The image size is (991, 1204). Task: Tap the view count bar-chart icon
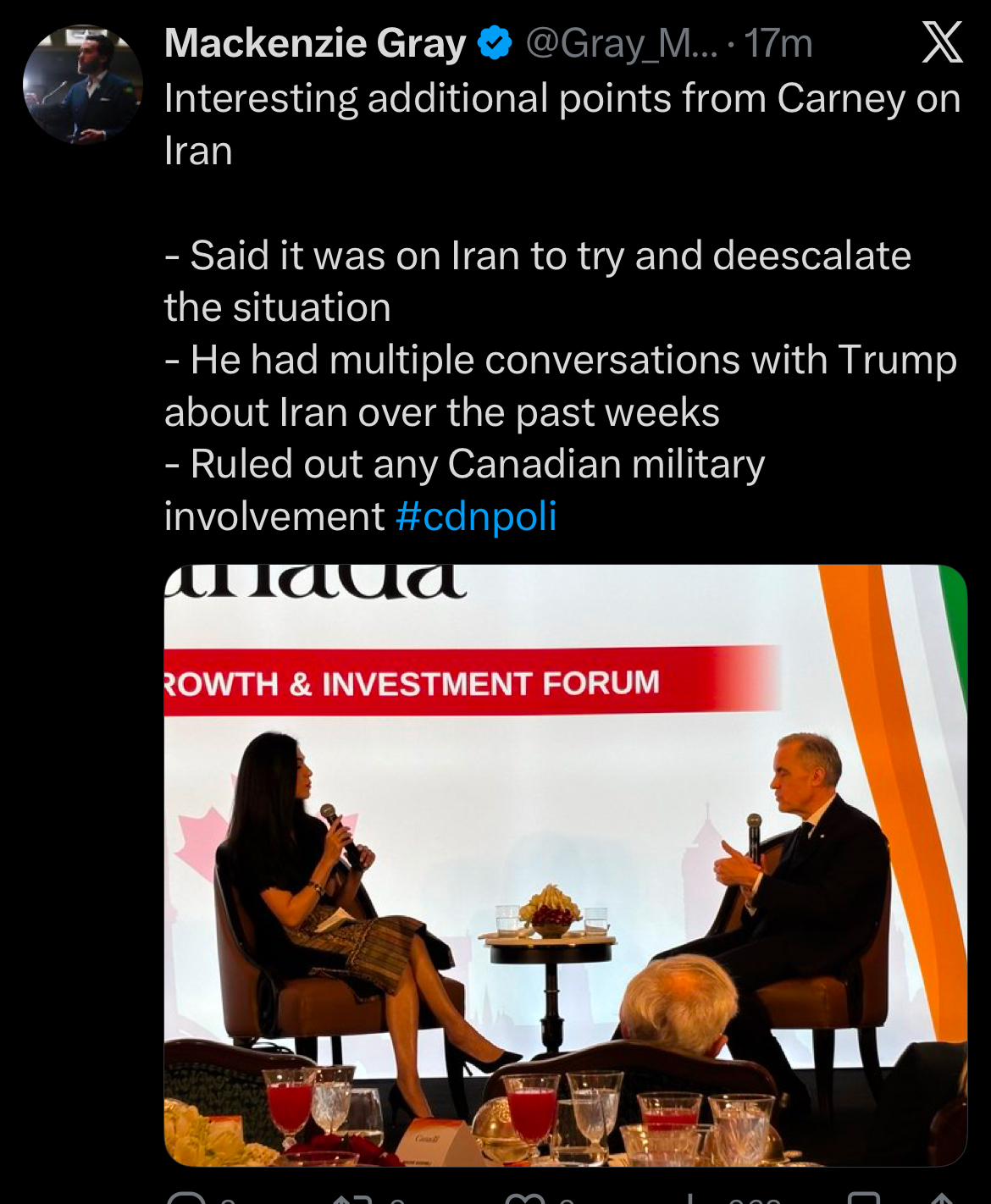tap(690, 1198)
